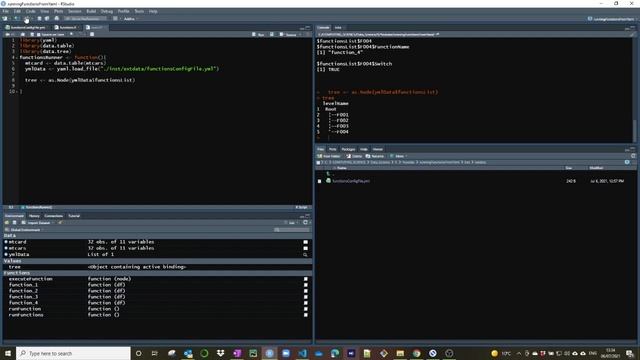Open the Code menu

[31, 11]
